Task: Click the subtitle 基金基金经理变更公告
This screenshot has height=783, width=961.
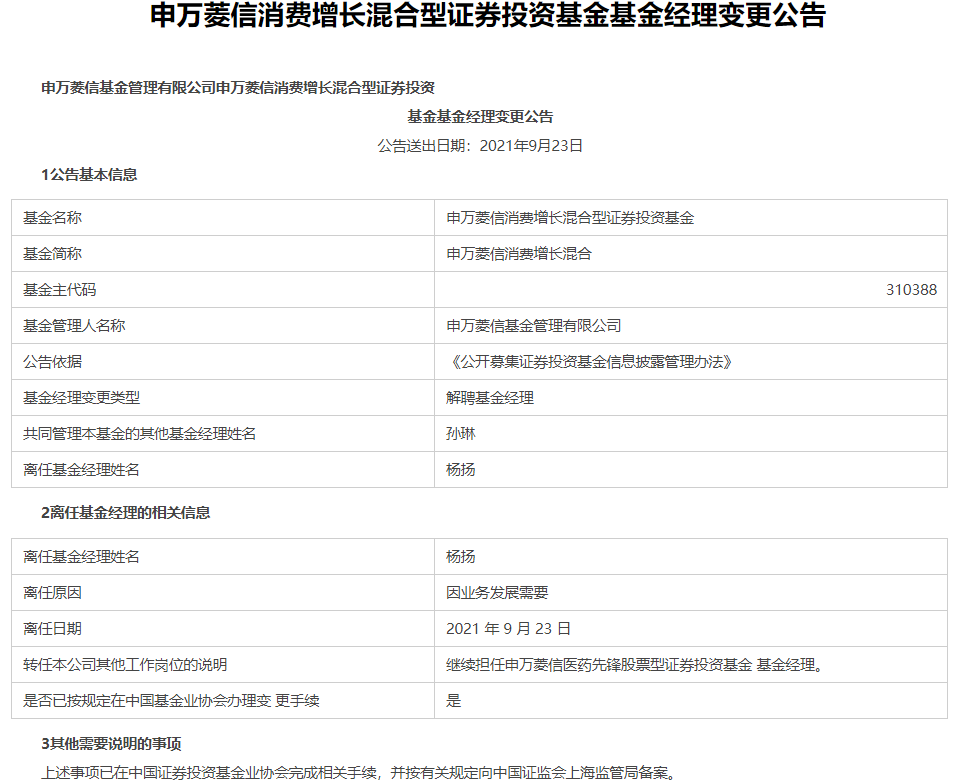Action: pyautogui.click(x=480, y=116)
